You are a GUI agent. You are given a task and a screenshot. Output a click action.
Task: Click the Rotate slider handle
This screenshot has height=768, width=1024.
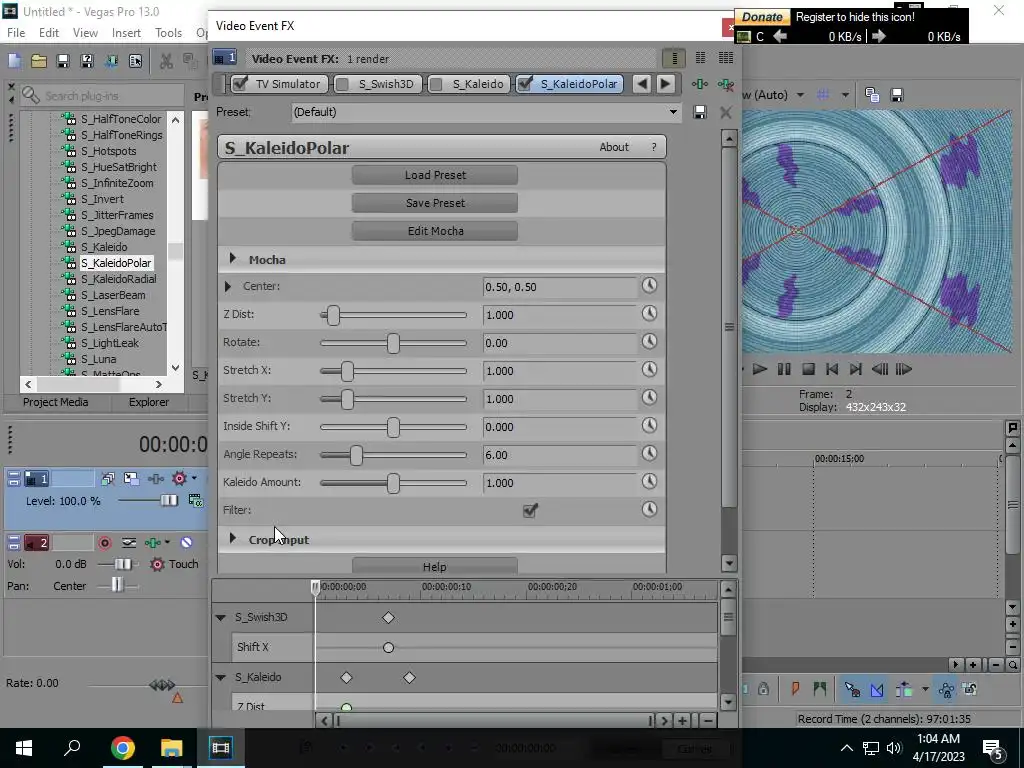click(x=393, y=343)
